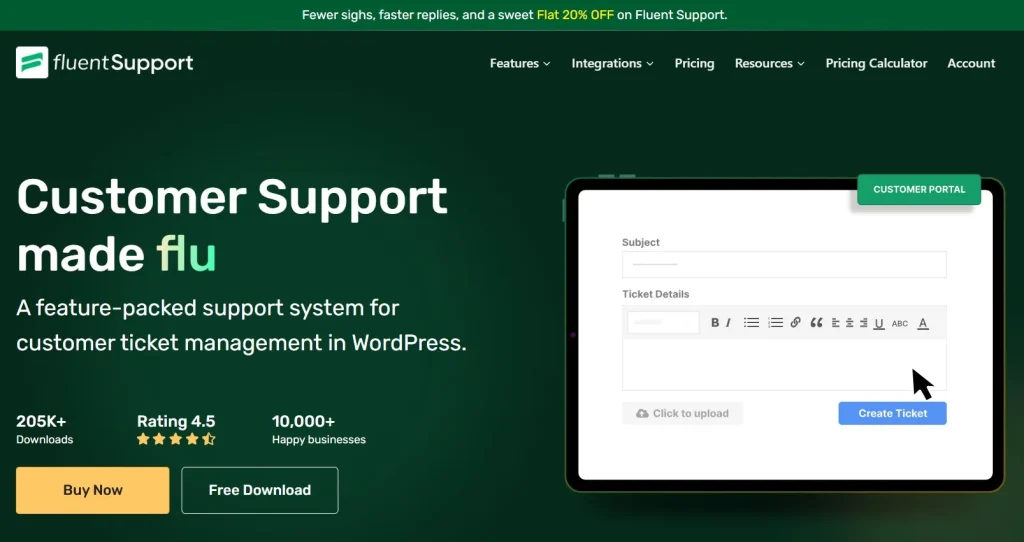
Task: Insert a numbered list in the editor
Action: pos(775,323)
